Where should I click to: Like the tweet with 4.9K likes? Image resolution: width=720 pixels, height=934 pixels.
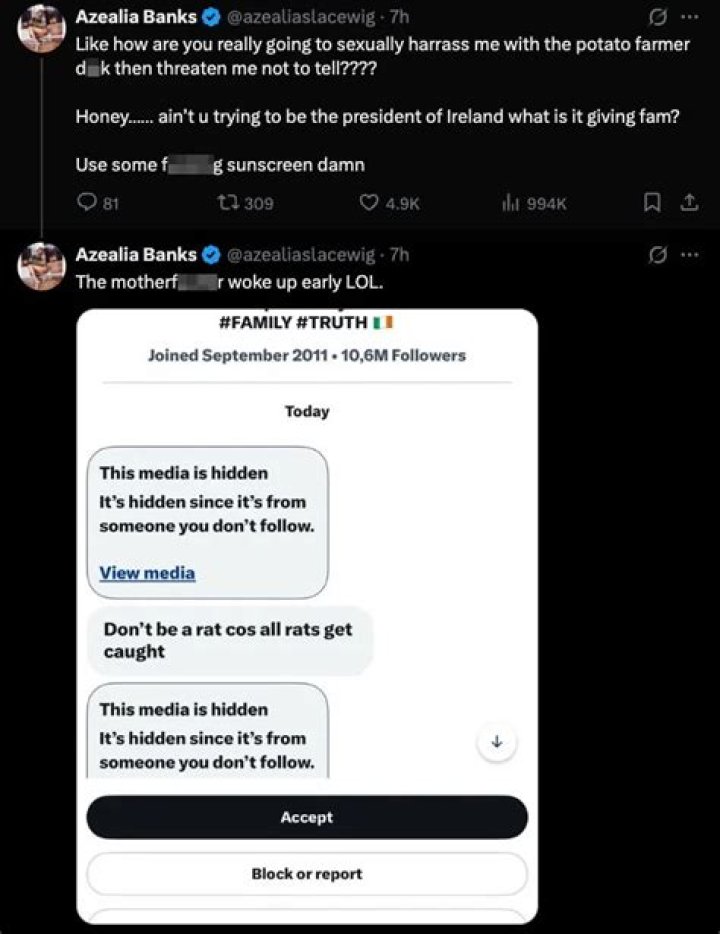[368, 203]
